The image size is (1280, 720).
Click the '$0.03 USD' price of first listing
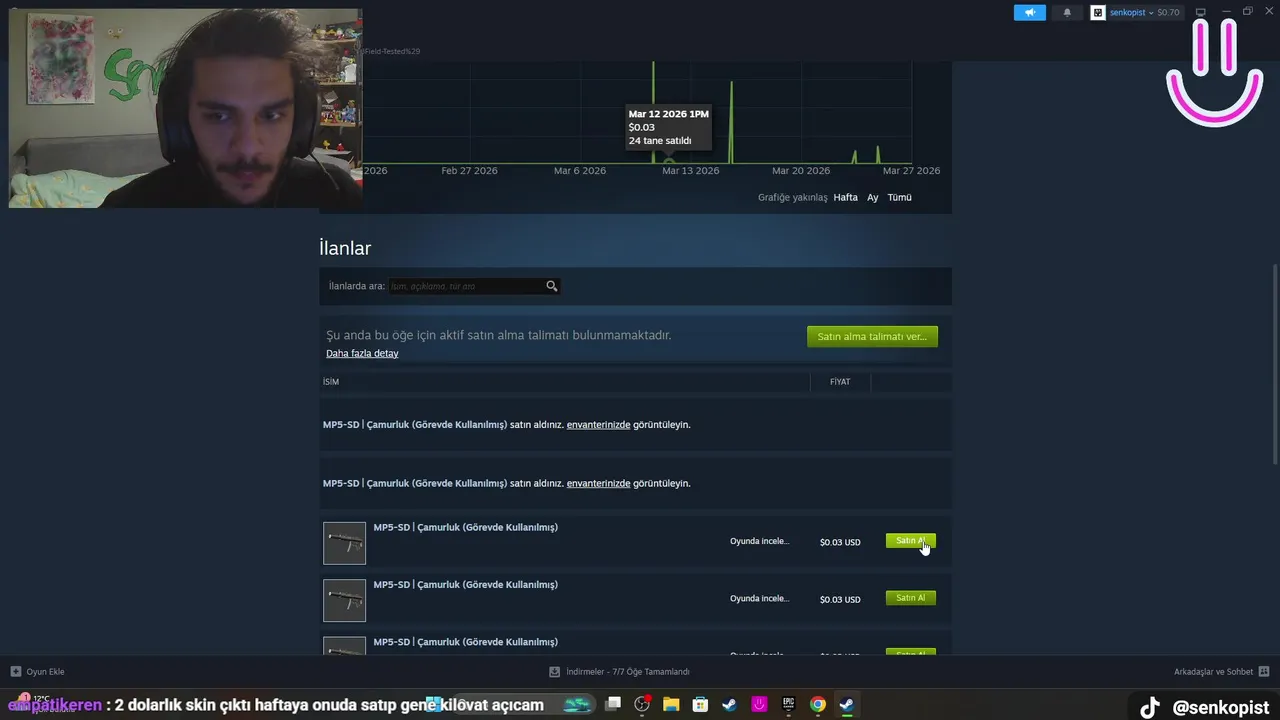pos(840,542)
